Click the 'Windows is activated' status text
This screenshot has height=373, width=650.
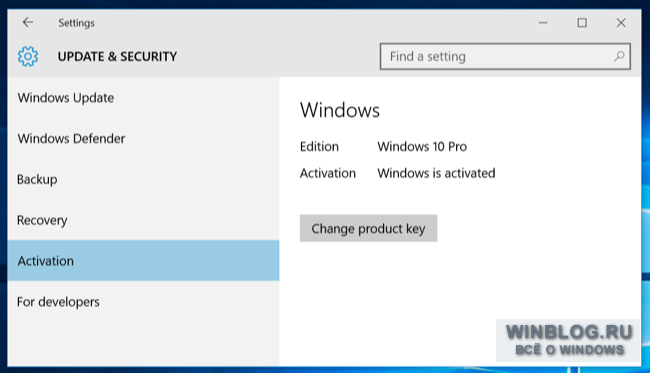[436, 173]
